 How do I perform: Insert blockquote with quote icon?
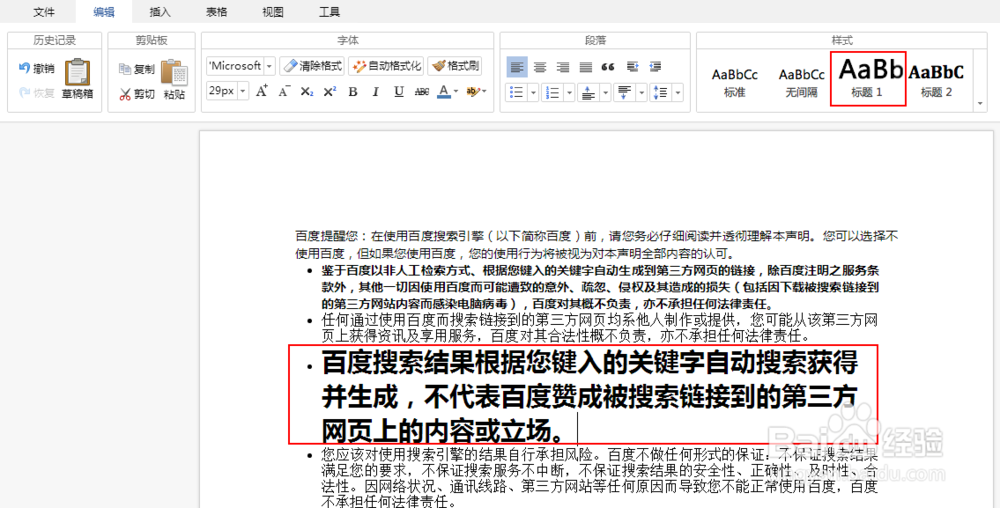click(x=608, y=67)
